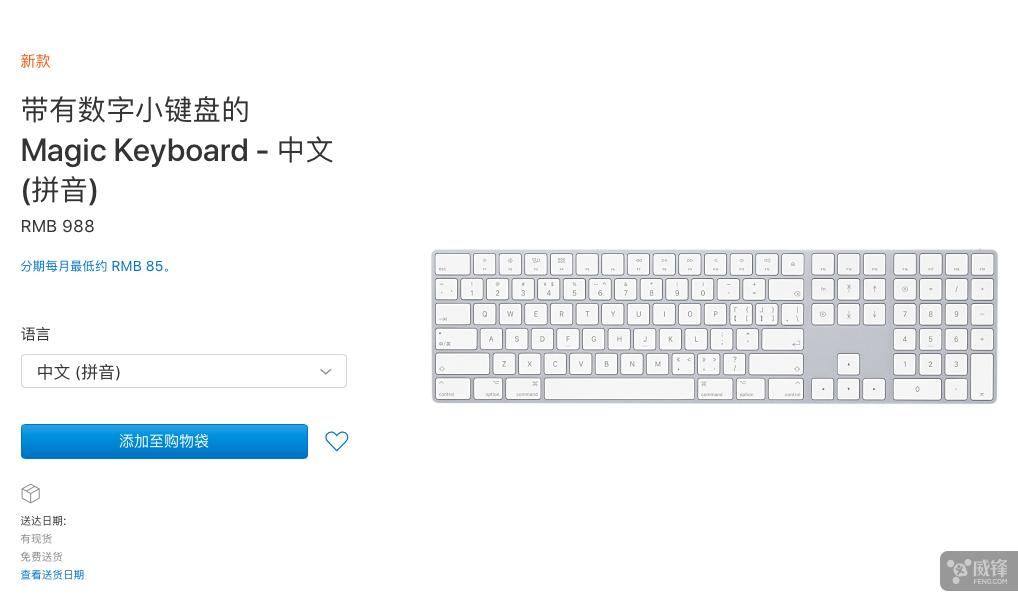The height and width of the screenshot is (596, 1018).
Task: Click the spacebar in the keyboard image
Action: click(x=620, y=388)
